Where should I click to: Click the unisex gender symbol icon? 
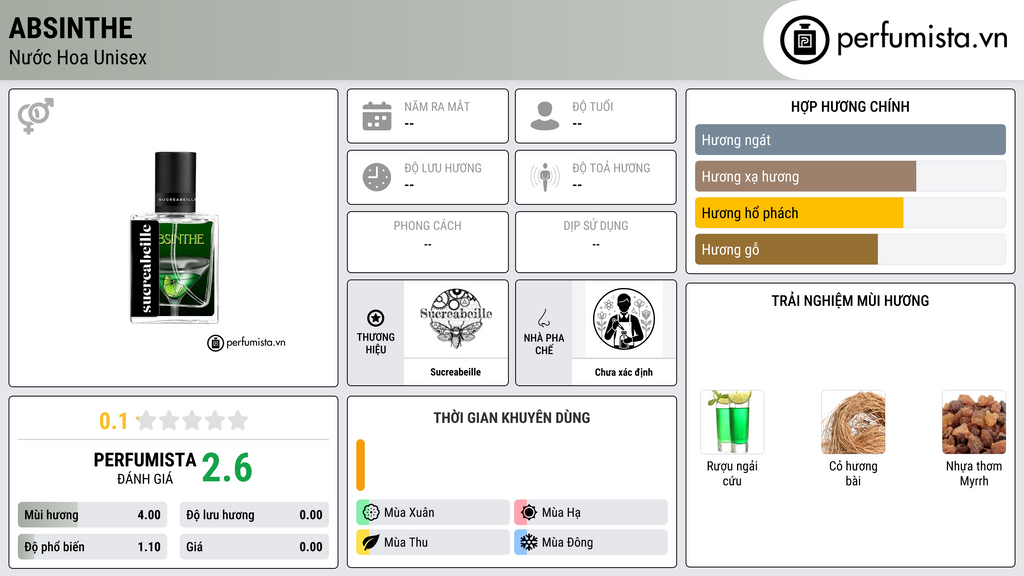[x=36, y=116]
